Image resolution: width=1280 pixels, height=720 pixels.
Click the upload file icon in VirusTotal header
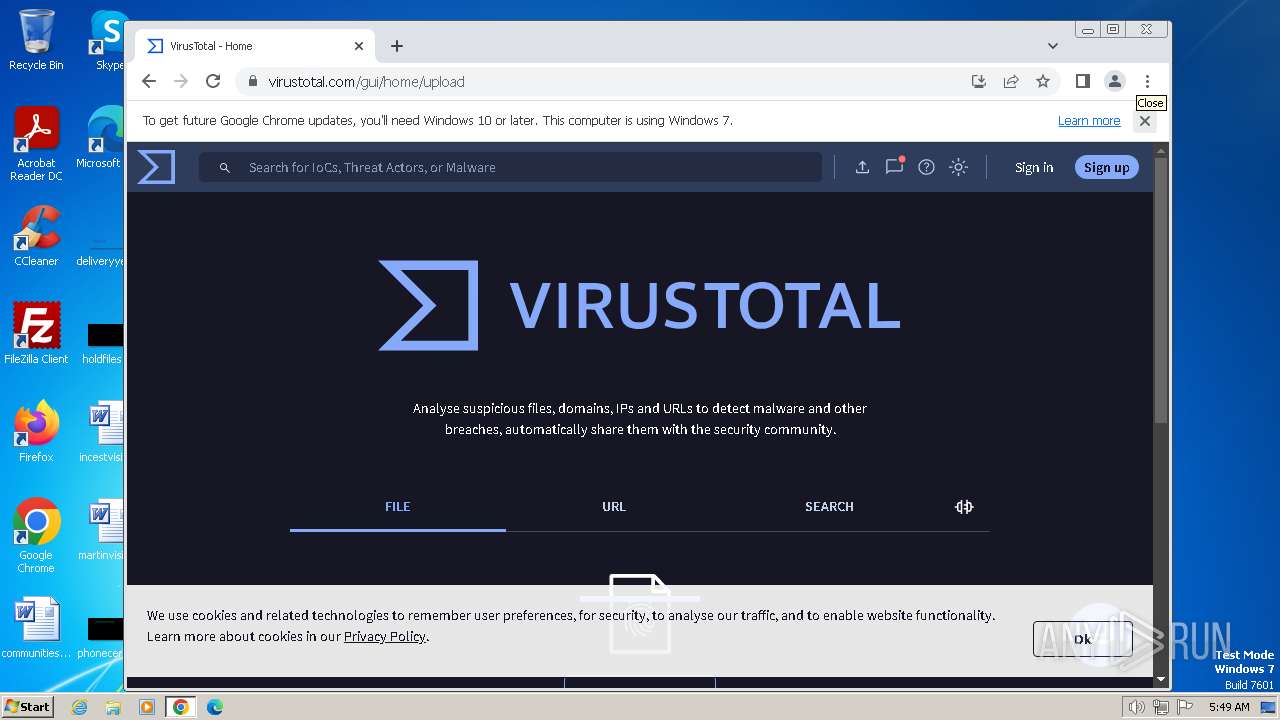click(862, 167)
